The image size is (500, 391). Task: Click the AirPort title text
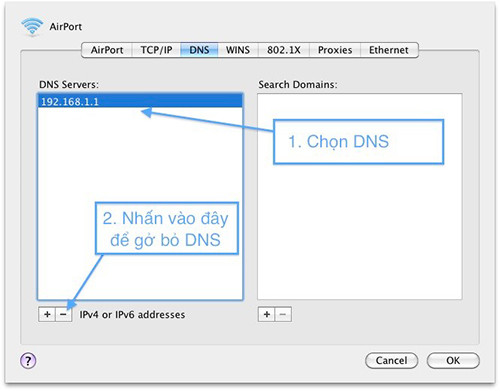tap(66, 27)
